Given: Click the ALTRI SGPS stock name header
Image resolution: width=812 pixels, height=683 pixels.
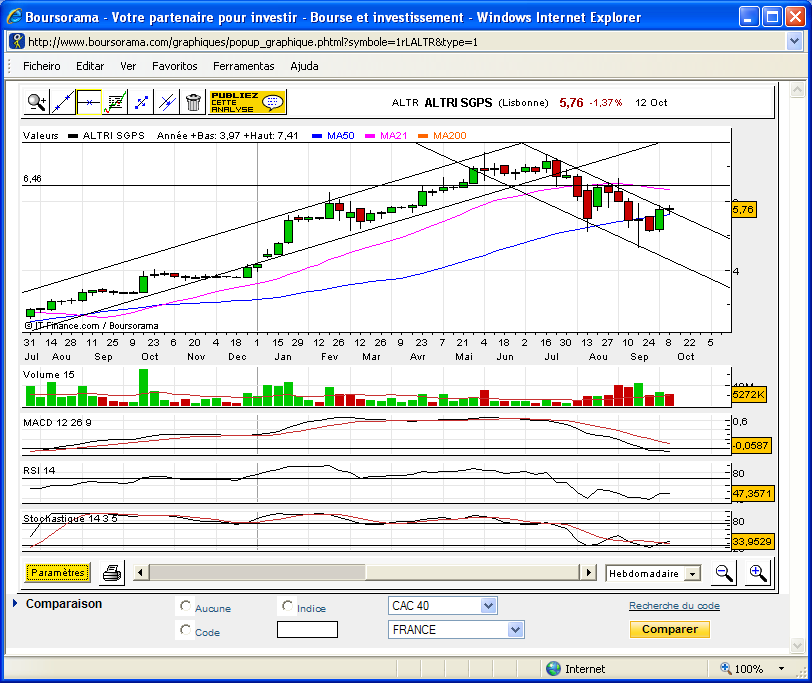Looking at the screenshot, I should point(458,103).
